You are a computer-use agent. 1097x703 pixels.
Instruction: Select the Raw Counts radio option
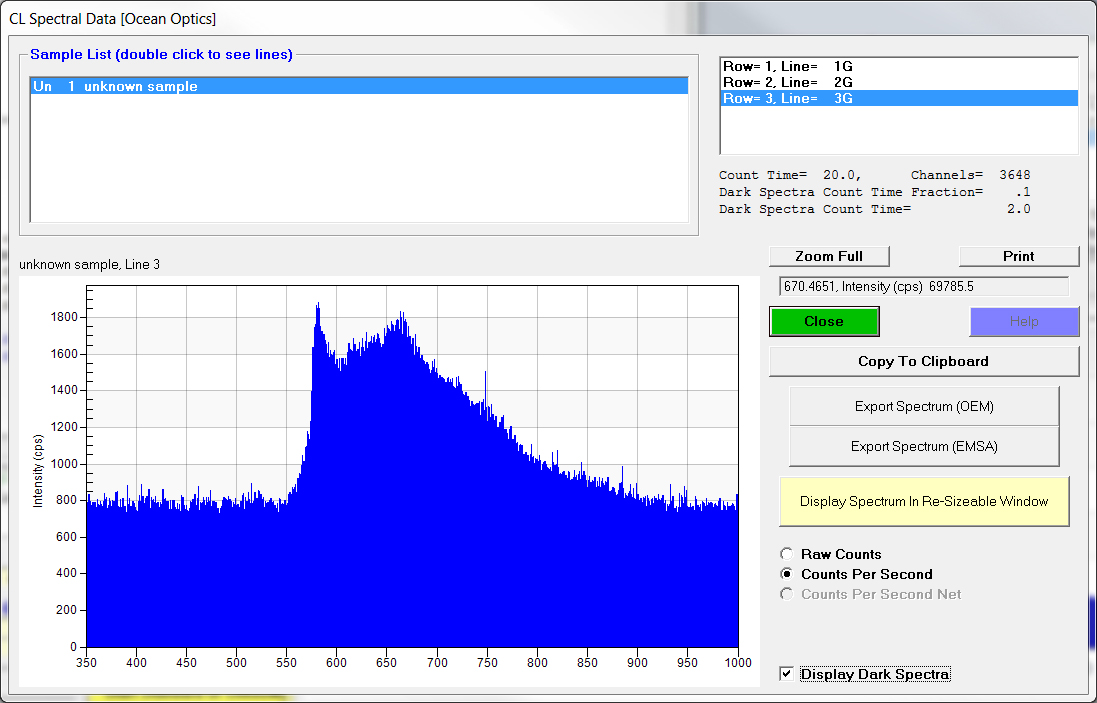(x=787, y=554)
